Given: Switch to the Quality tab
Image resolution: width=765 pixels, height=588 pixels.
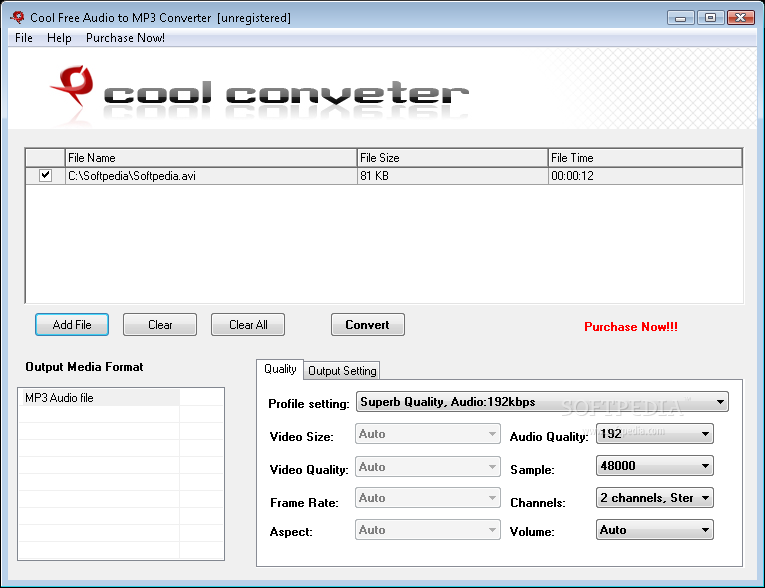Looking at the screenshot, I should 280,369.
